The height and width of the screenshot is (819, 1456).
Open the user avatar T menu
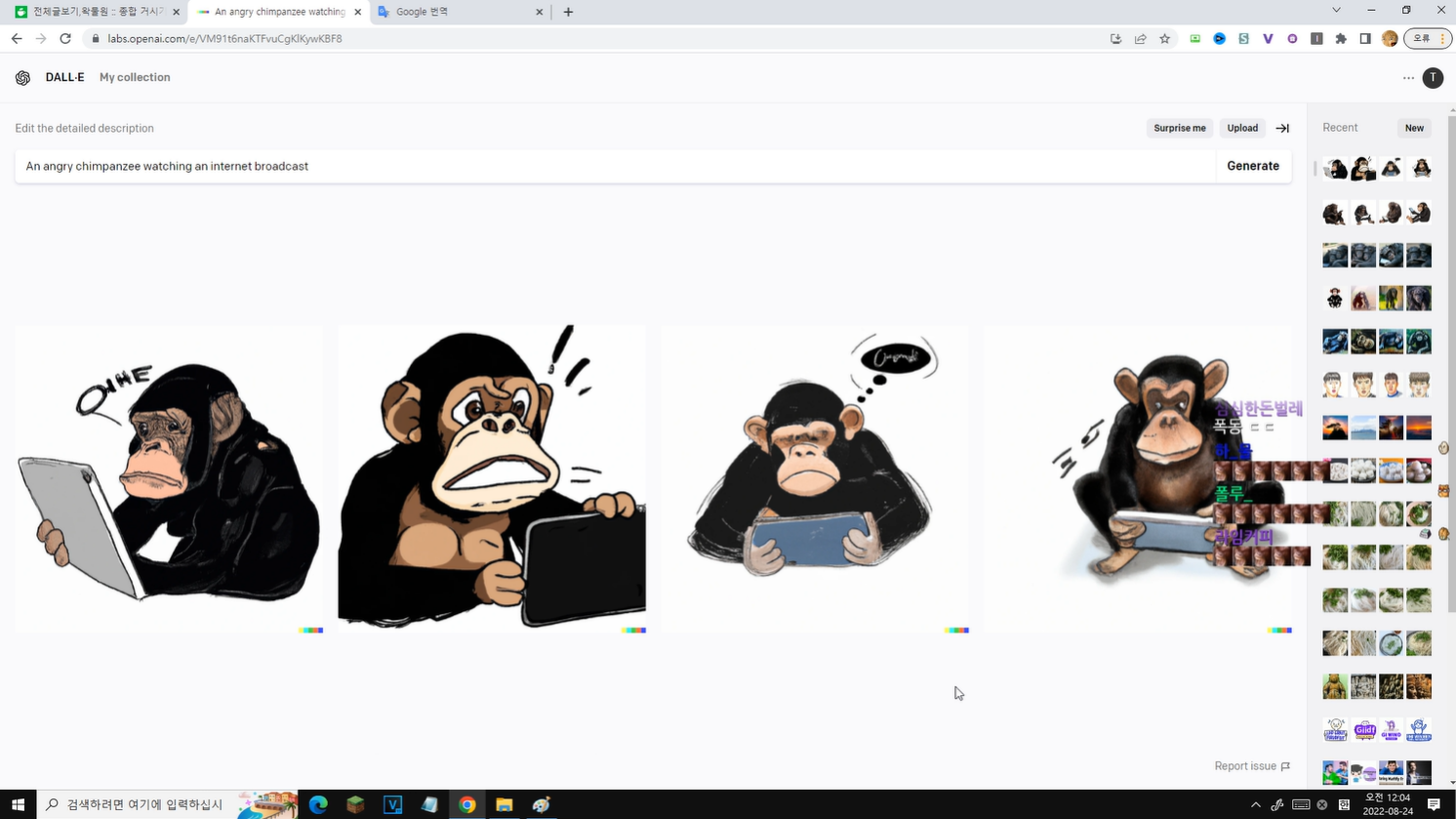(1433, 78)
